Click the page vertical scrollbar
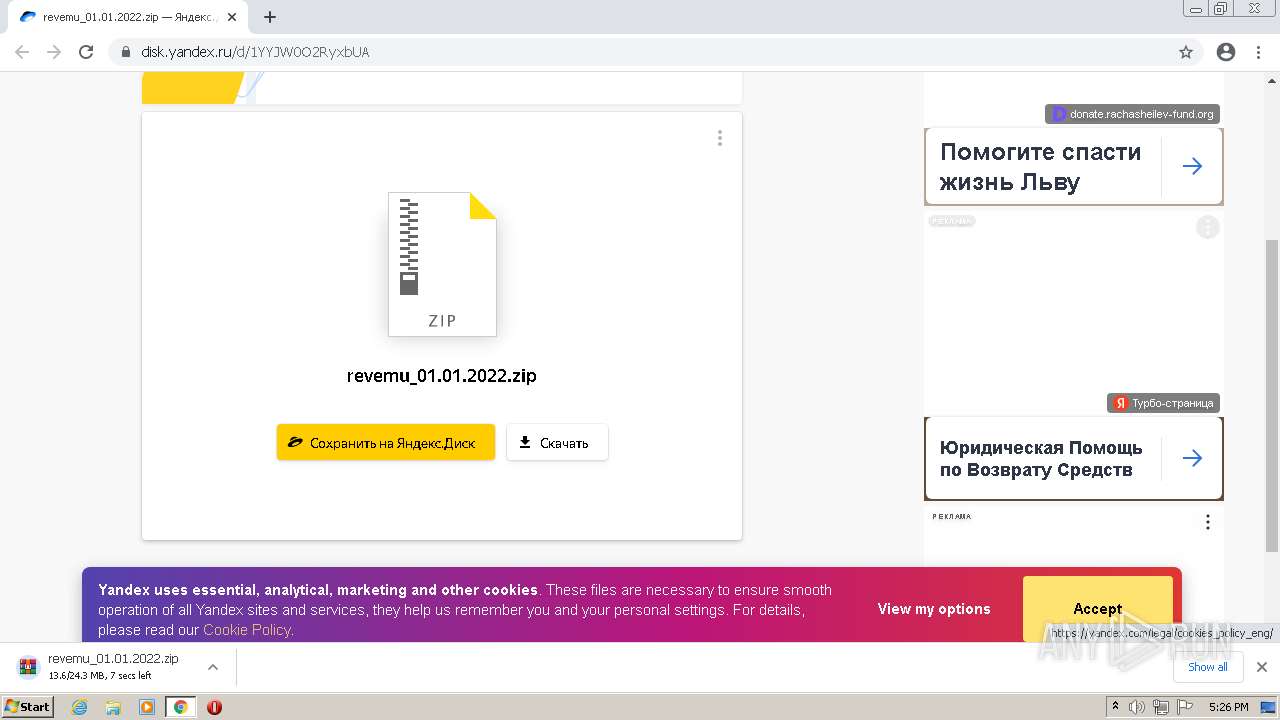Viewport: 1280px width, 720px height. click(1272, 395)
